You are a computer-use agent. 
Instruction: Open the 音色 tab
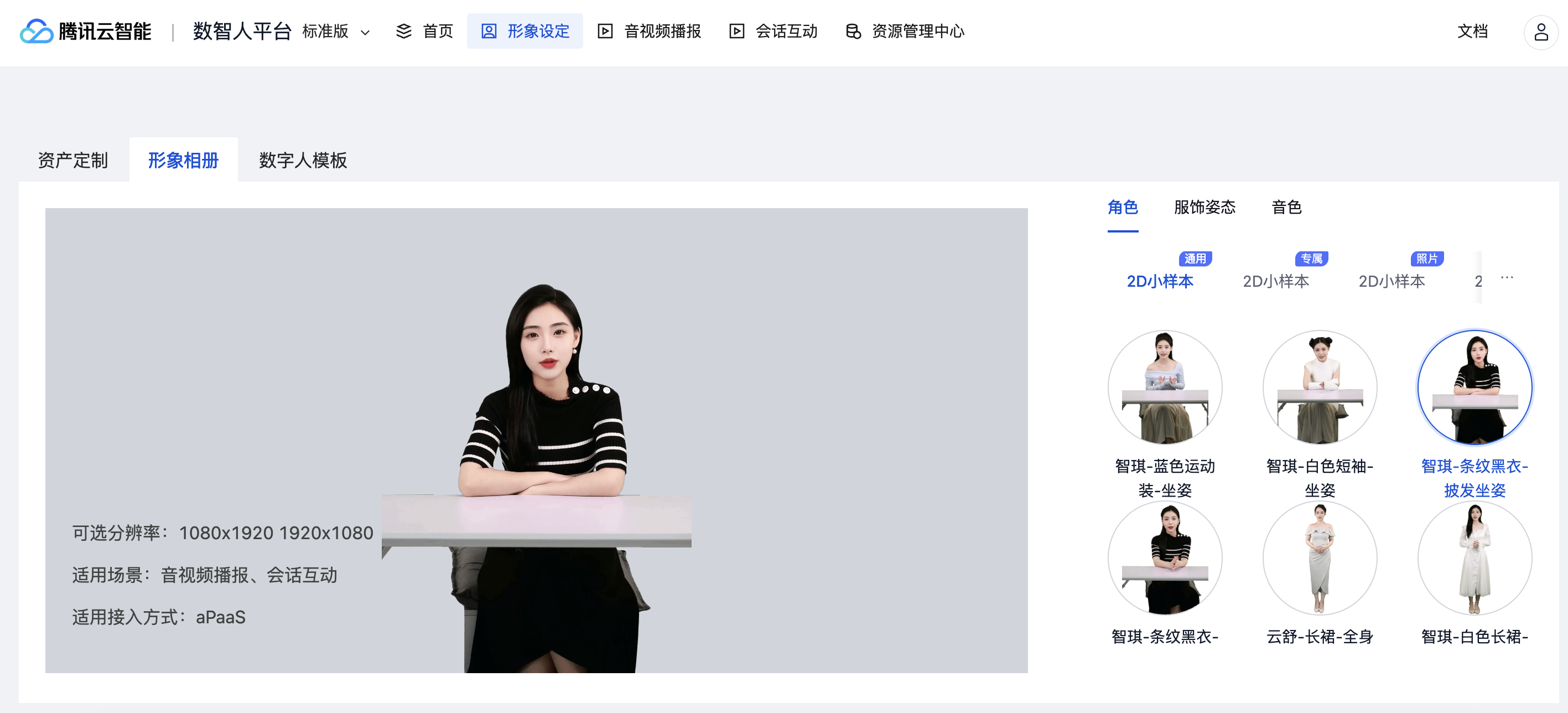[1286, 207]
